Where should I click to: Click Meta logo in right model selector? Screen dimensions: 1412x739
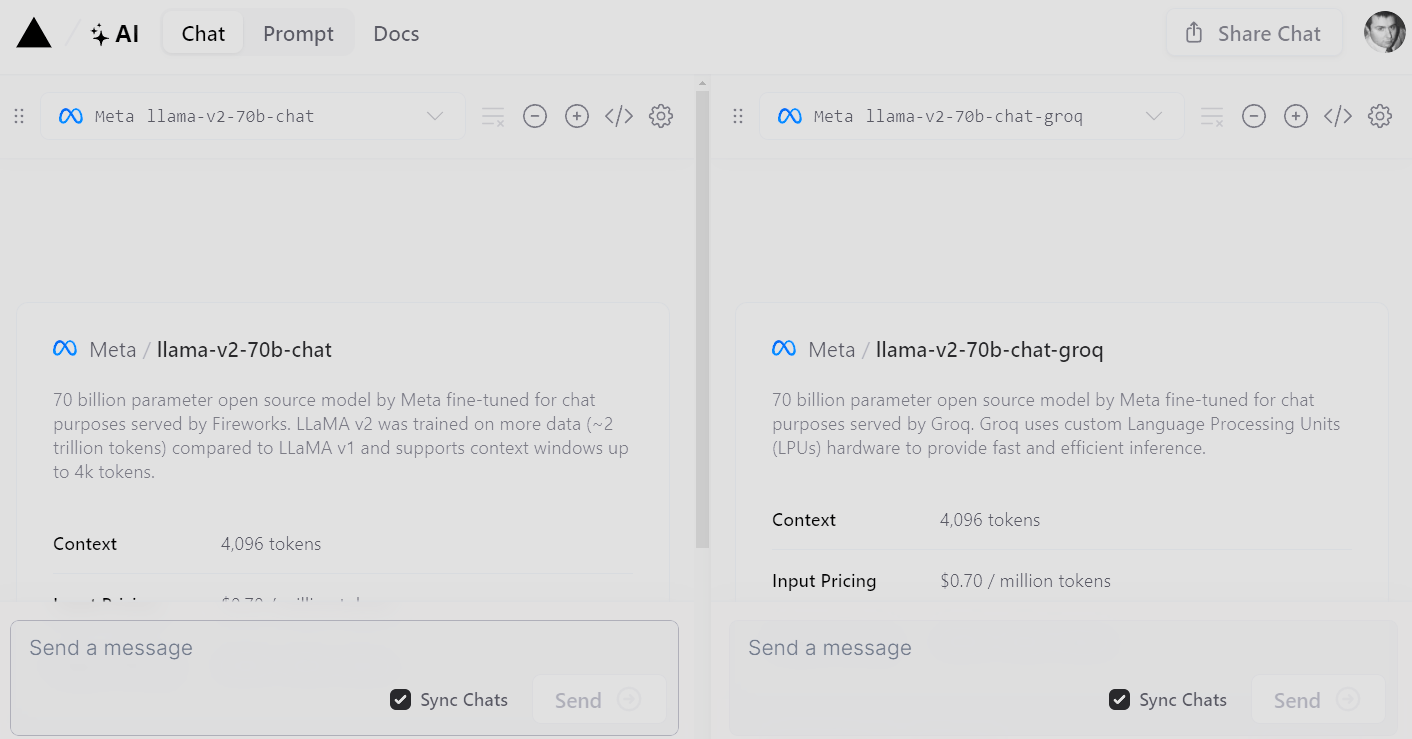790,116
